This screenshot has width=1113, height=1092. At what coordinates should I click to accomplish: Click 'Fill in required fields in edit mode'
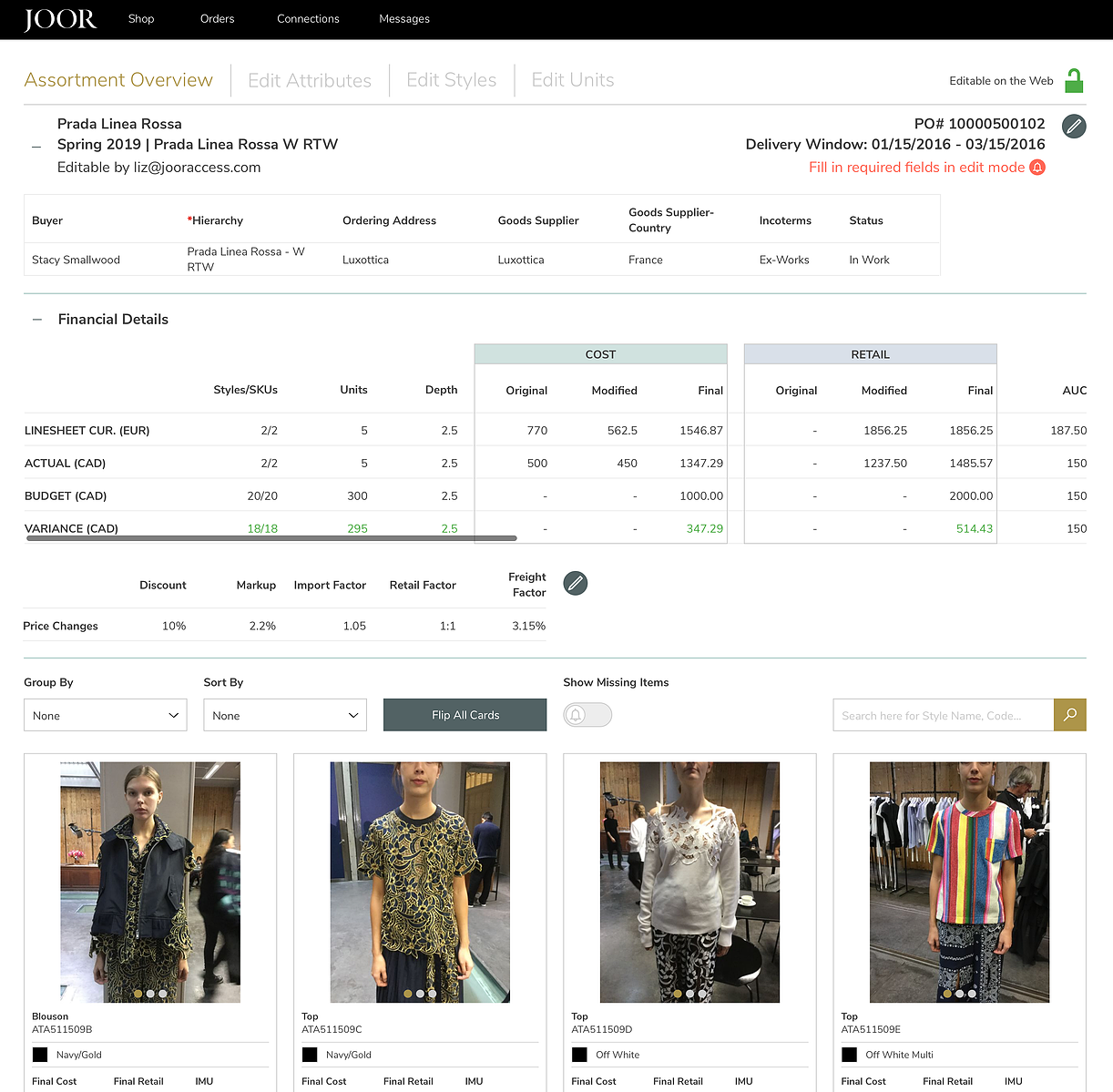click(916, 168)
